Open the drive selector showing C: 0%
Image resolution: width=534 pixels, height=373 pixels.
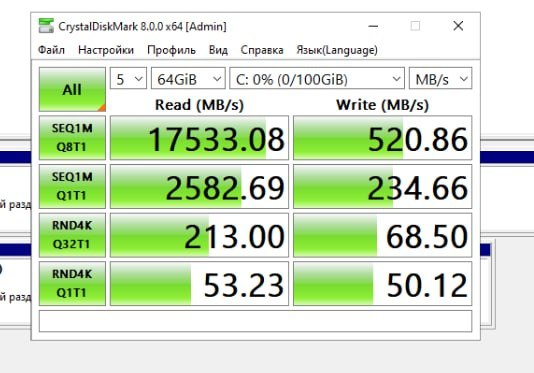(x=317, y=78)
